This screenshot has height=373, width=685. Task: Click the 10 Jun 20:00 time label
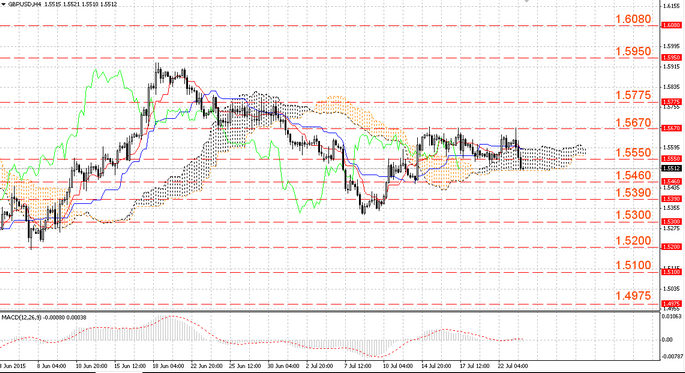pos(91,366)
